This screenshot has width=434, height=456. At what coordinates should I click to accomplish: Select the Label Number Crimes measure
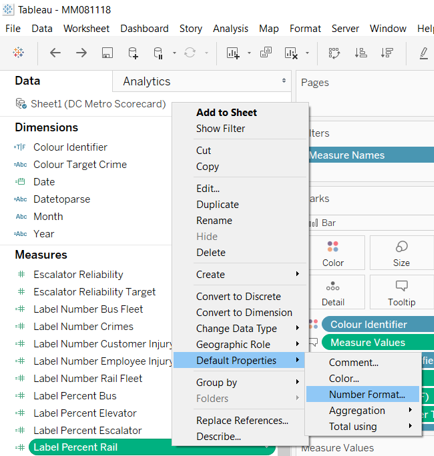[83, 326]
